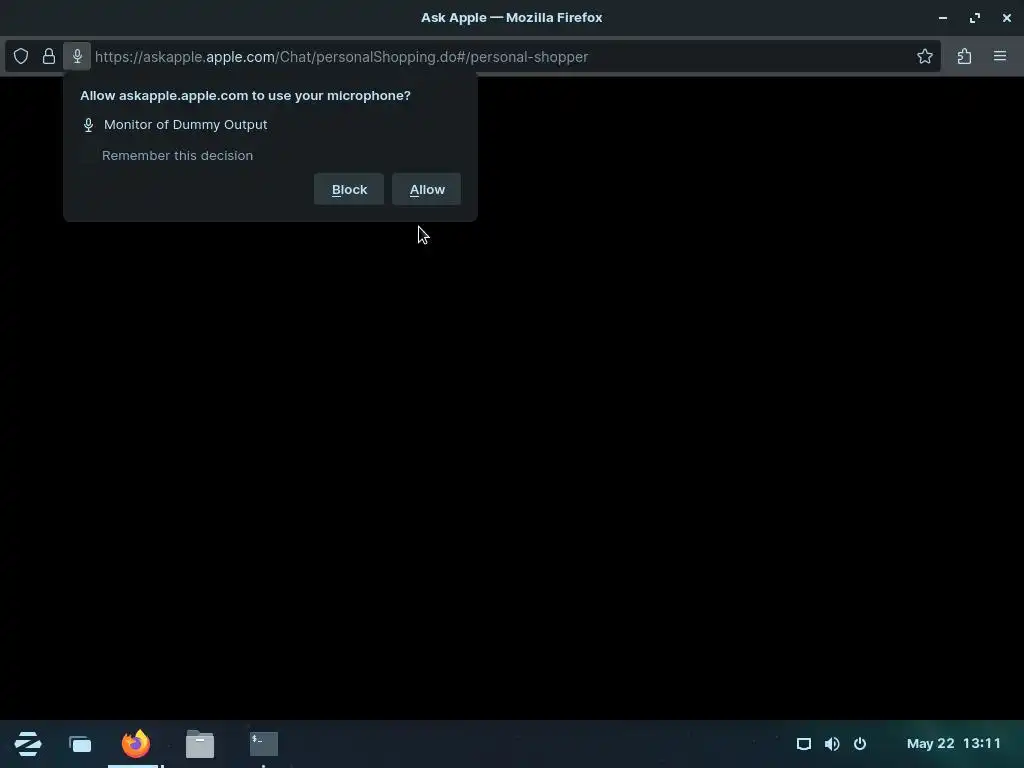Open Firefox hamburger application menu
Viewport: 1024px width, 768px height.
1000,57
